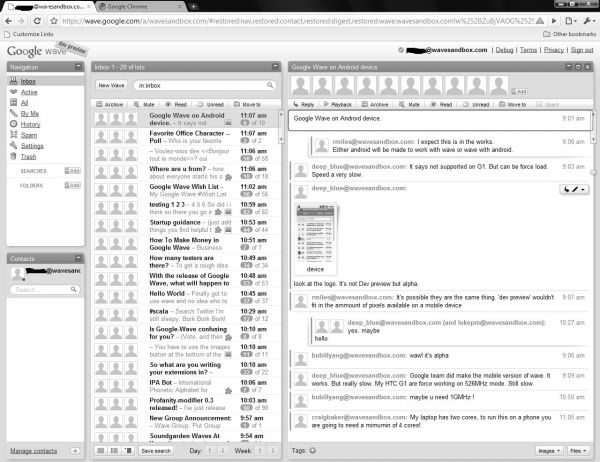Open 'Profanity-modifier 0.3 released!' wave
This screenshot has width=600, height=462.
pyautogui.click(x=186, y=404)
